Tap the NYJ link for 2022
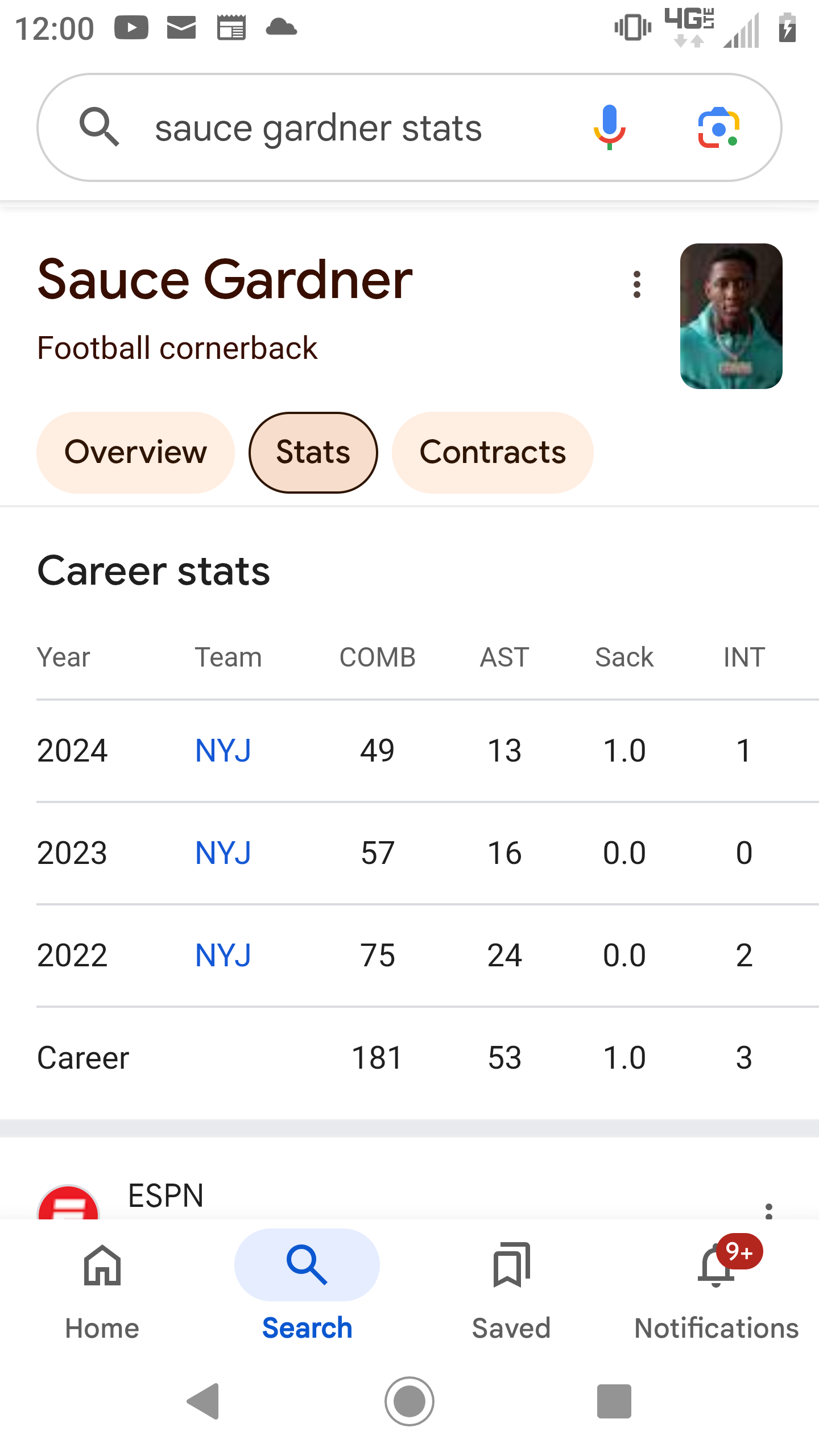This screenshot has width=819, height=1456. (223, 955)
